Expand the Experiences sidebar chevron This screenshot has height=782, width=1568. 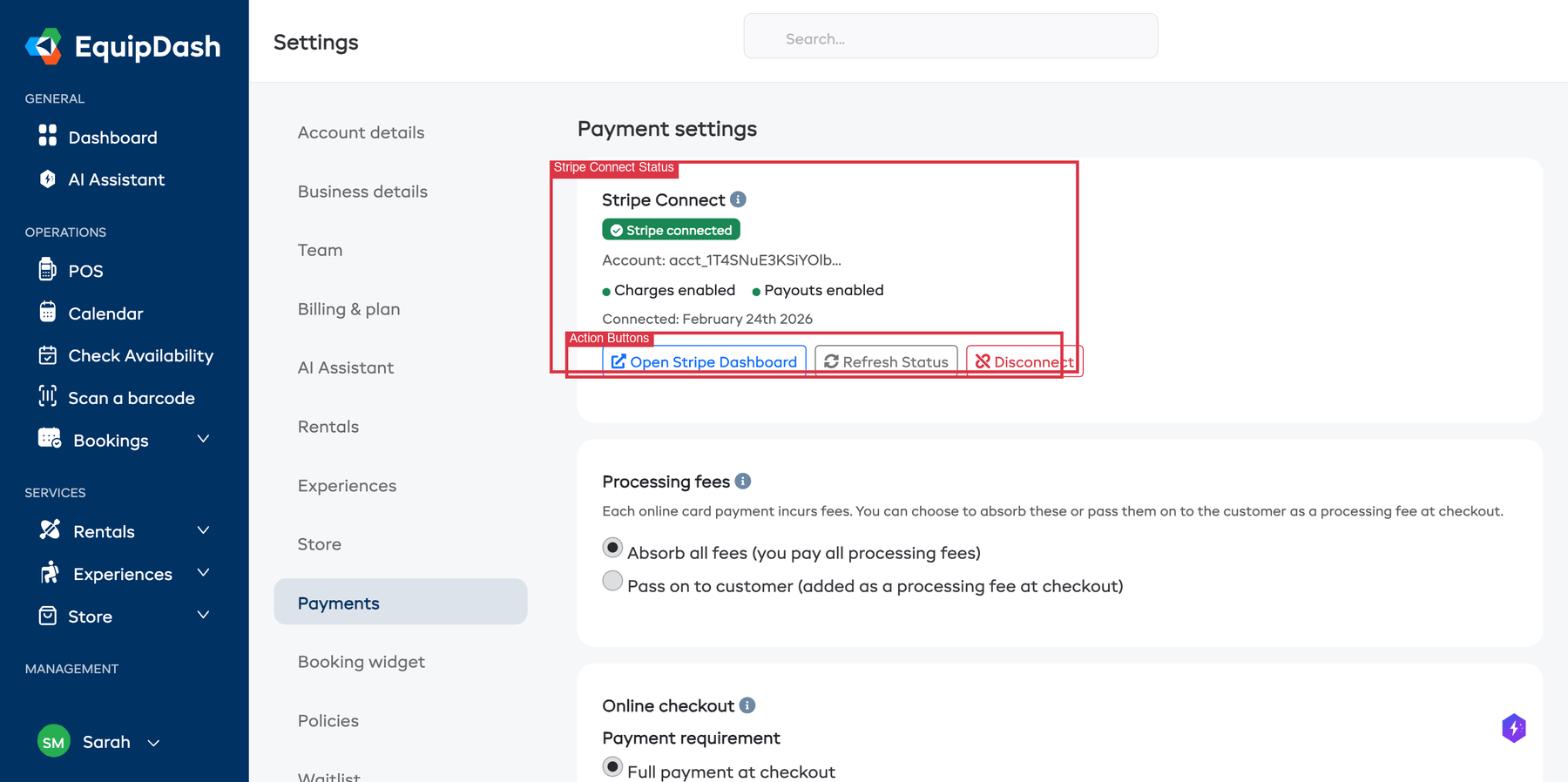pos(203,572)
